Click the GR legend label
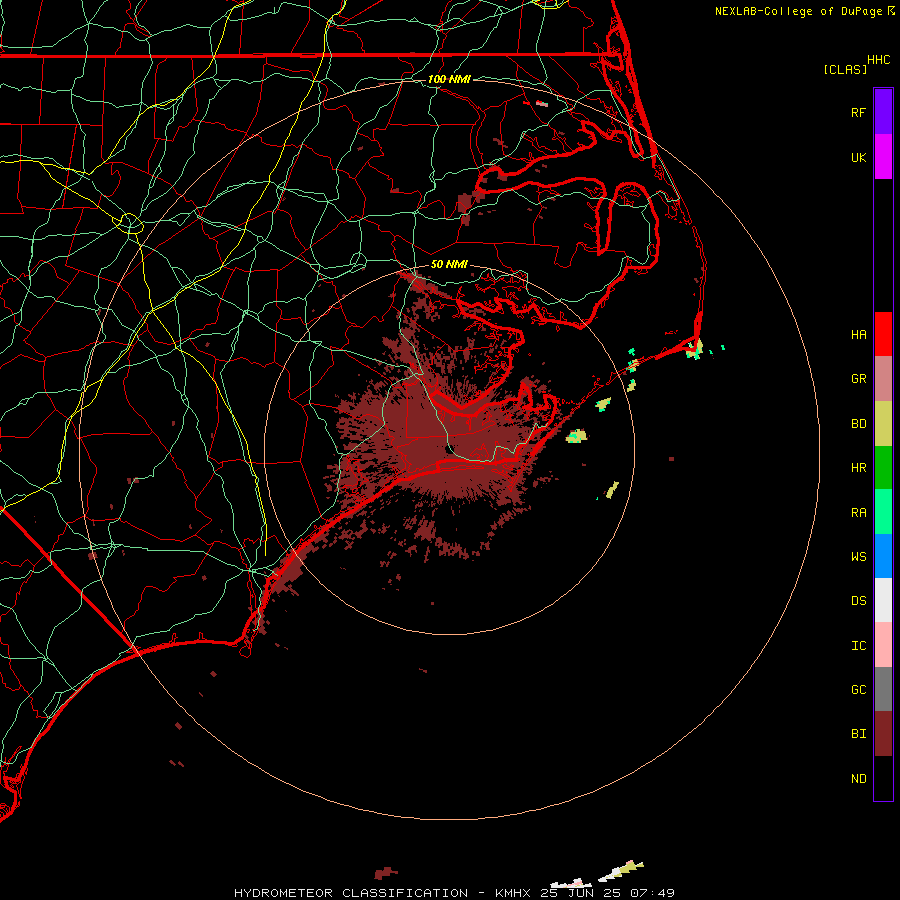900x900 pixels. click(x=858, y=379)
